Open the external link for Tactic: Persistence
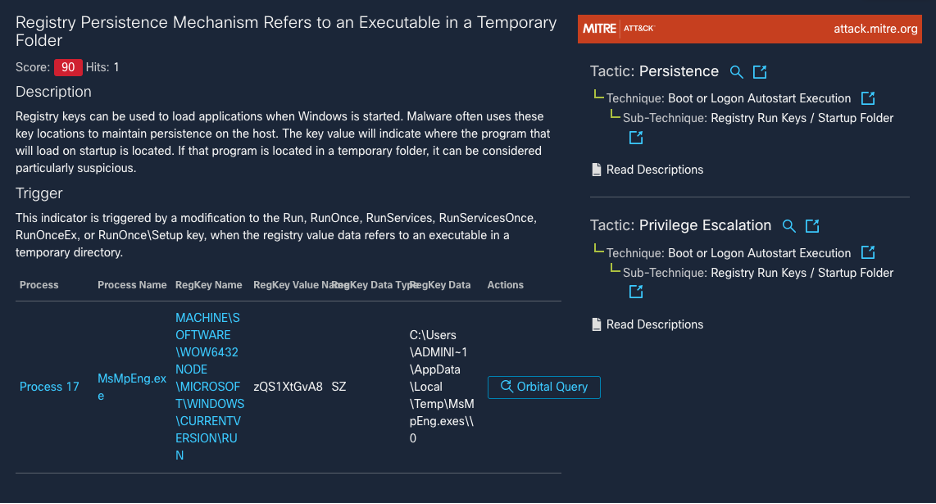This screenshot has height=504, width=936. click(x=760, y=72)
